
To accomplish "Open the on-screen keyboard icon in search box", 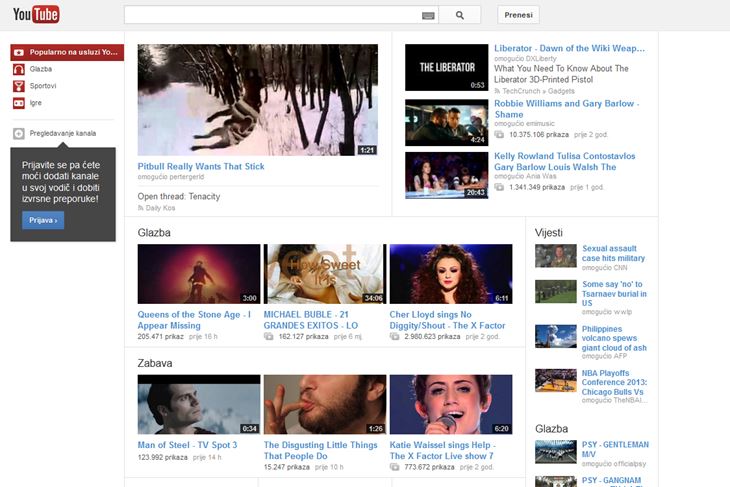I will [x=428, y=16].
